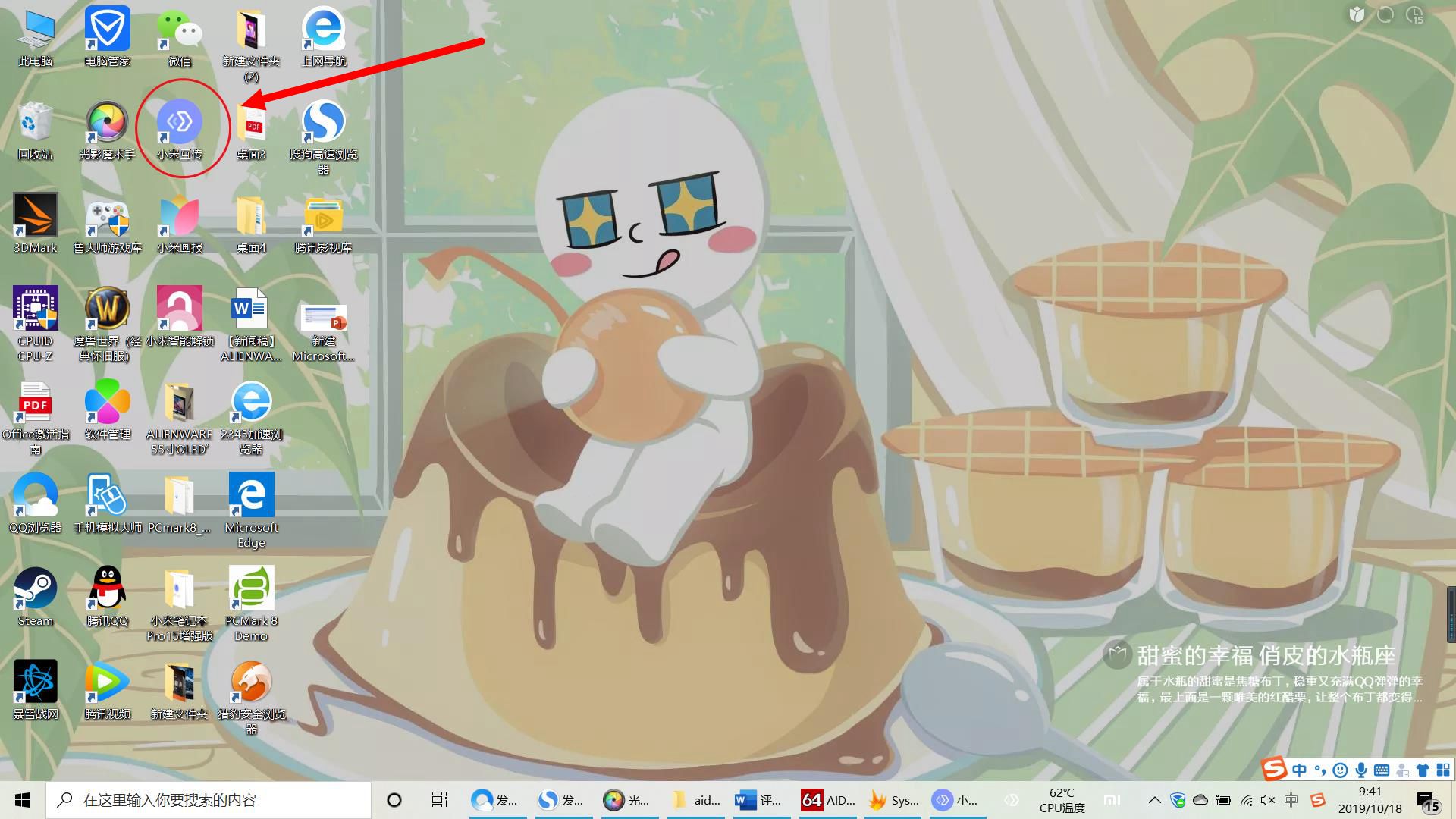Image resolution: width=1456 pixels, height=819 pixels.
Task: Launch the 暴雪战网 desktop shortcut
Action: point(35,682)
